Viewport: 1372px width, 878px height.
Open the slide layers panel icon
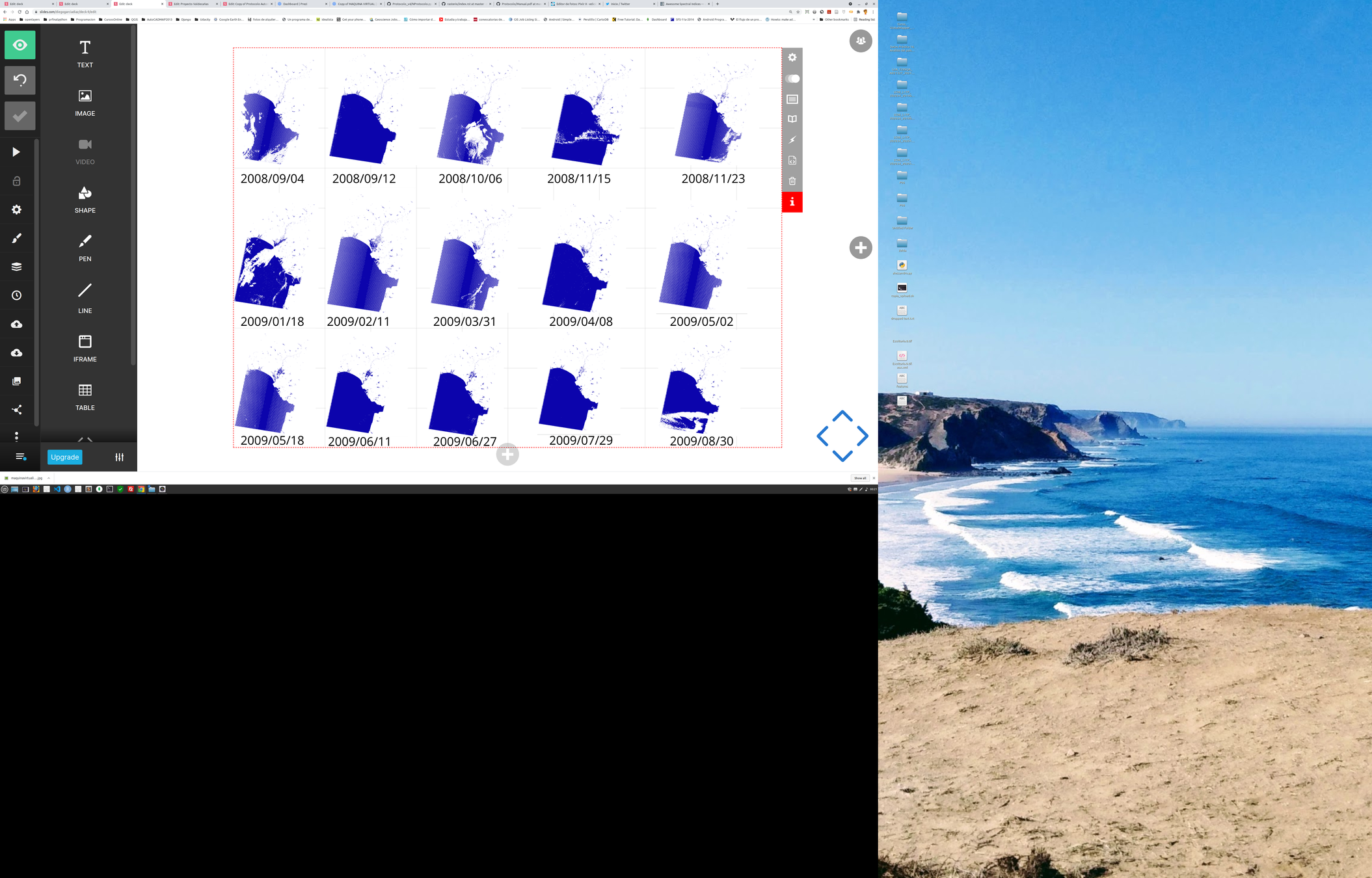click(17, 267)
